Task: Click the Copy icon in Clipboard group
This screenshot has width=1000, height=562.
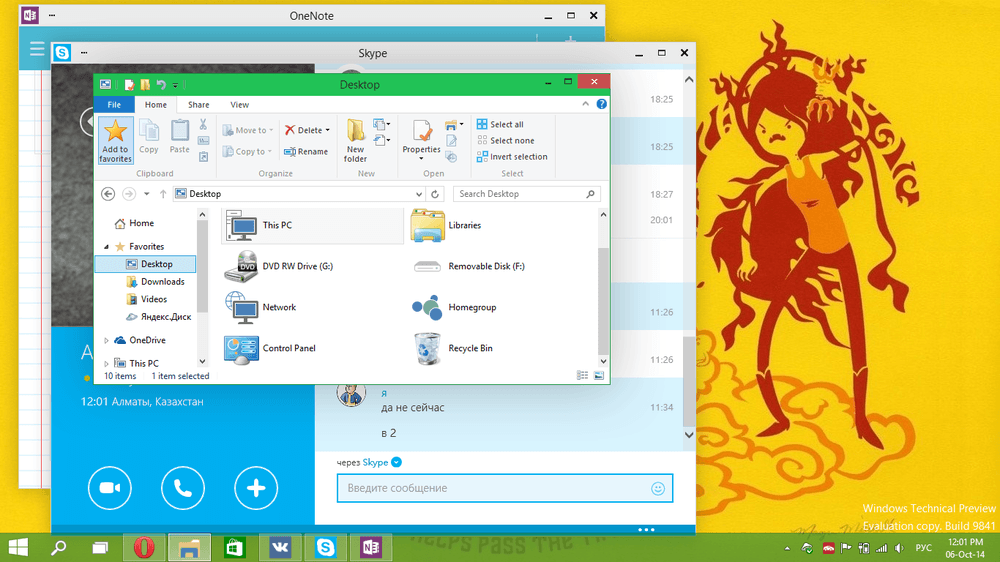Action: pos(149,137)
